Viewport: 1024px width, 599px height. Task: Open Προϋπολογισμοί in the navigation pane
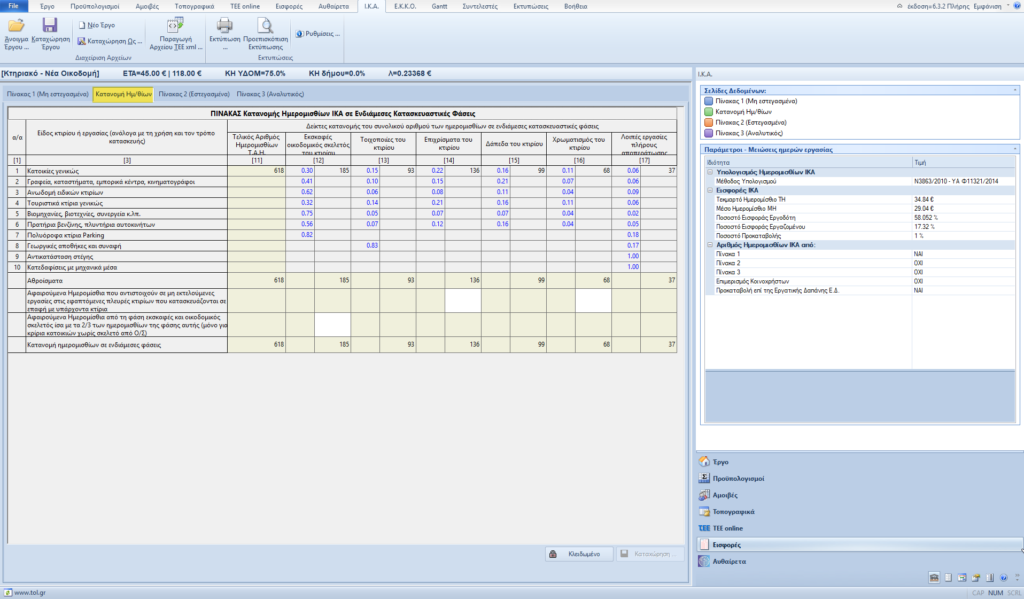click(x=738, y=479)
